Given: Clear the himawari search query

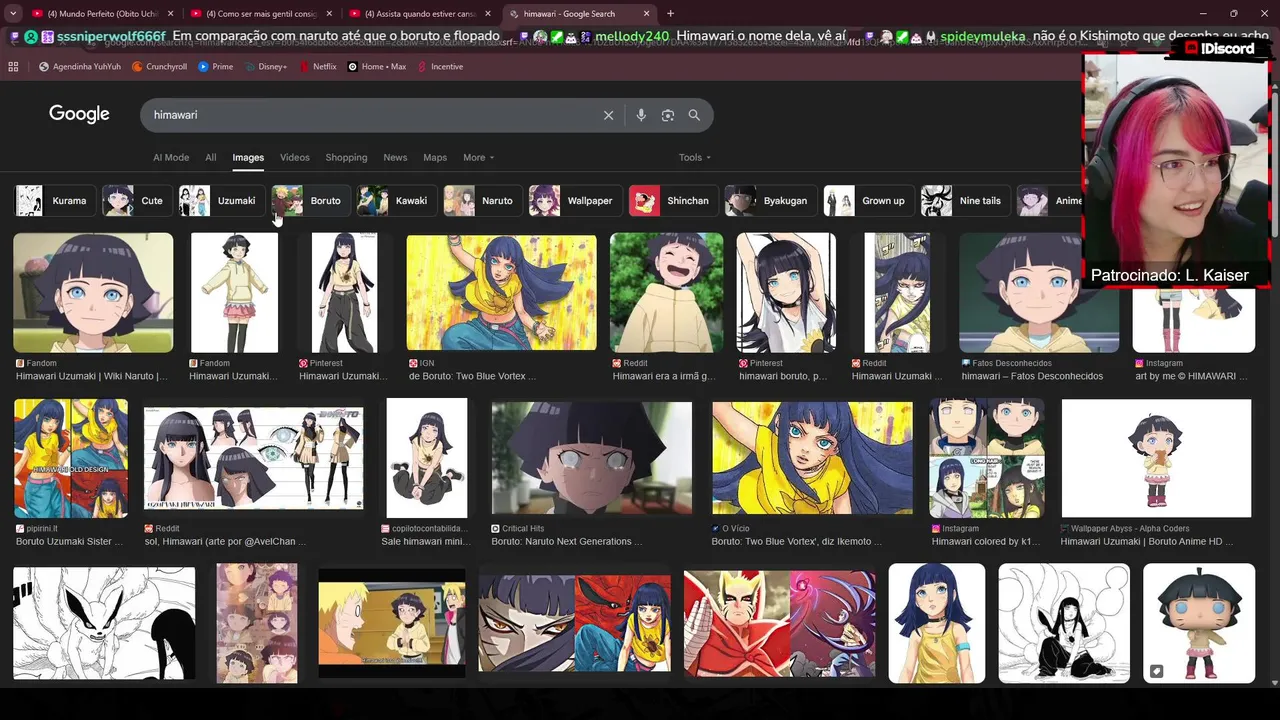Looking at the screenshot, I should tap(608, 115).
